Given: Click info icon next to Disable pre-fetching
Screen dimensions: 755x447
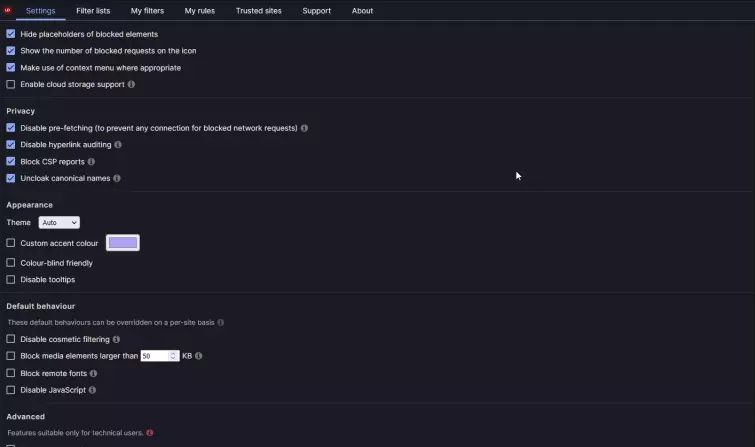Looking at the screenshot, I should click(304, 128).
